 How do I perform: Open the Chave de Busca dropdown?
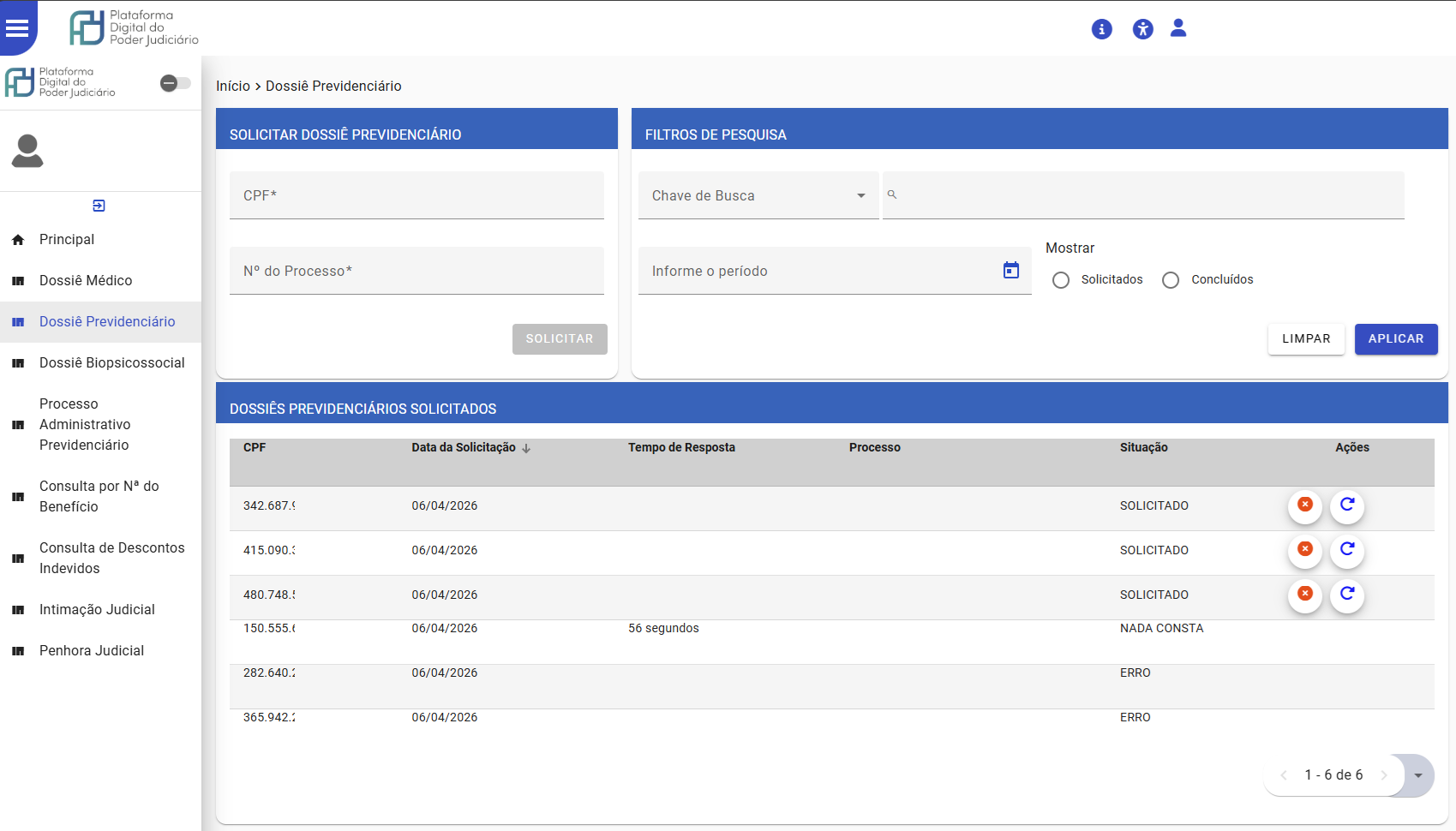[x=758, y=195]
